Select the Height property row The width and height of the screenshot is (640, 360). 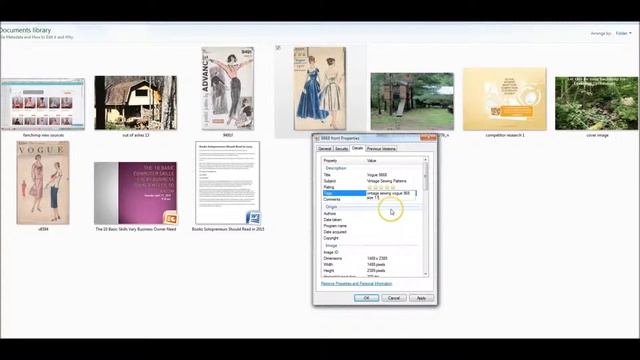point(372,271)
